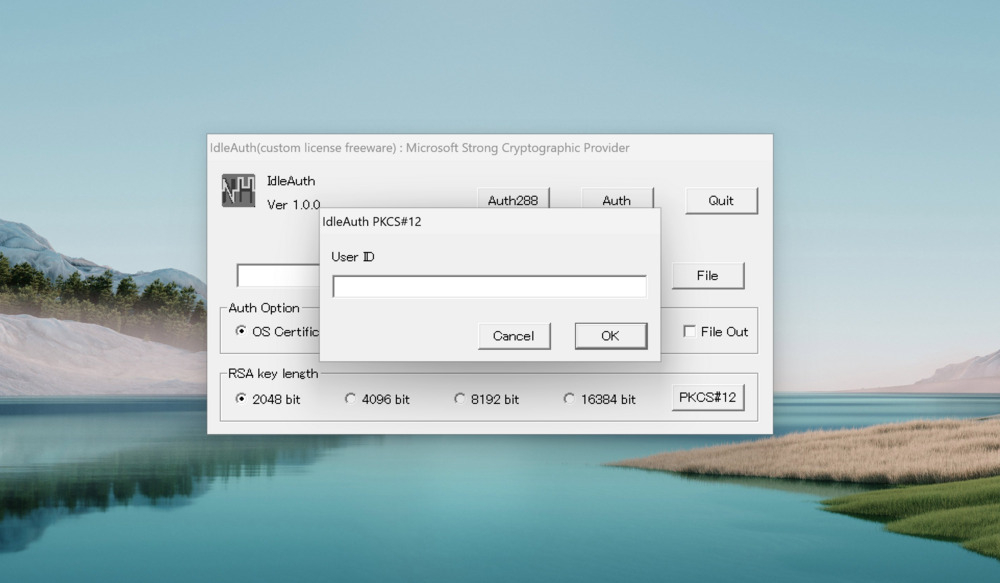Open the File browse button

(x=707, y=276)
